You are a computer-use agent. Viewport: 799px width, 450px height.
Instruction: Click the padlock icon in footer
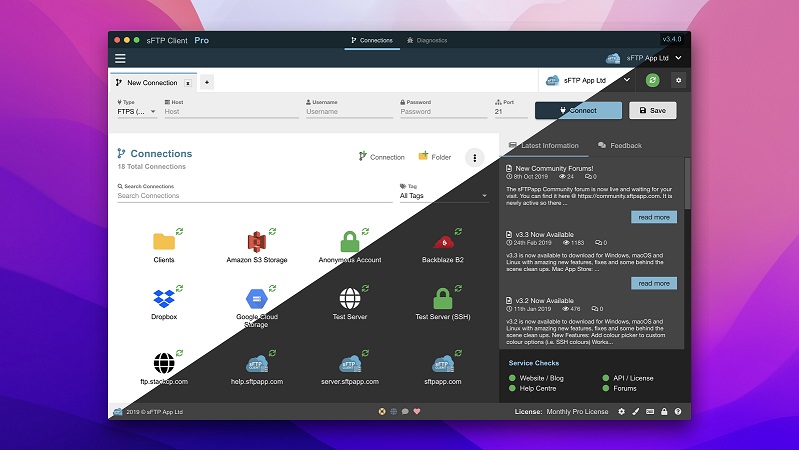coord(664,411)
